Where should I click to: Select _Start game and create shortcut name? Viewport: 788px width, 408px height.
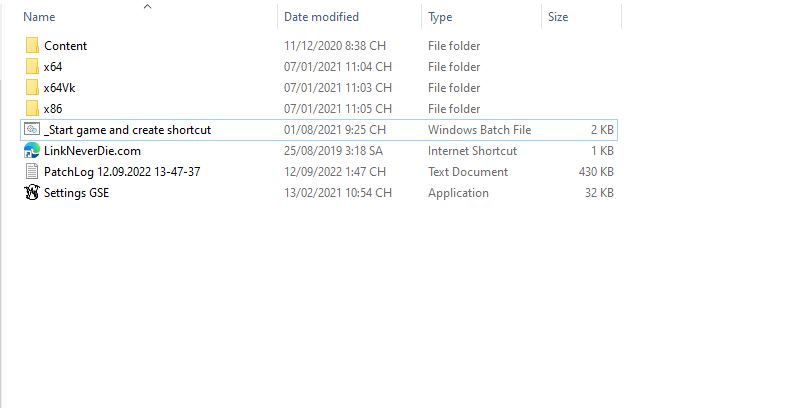click(x=127, y=130)
